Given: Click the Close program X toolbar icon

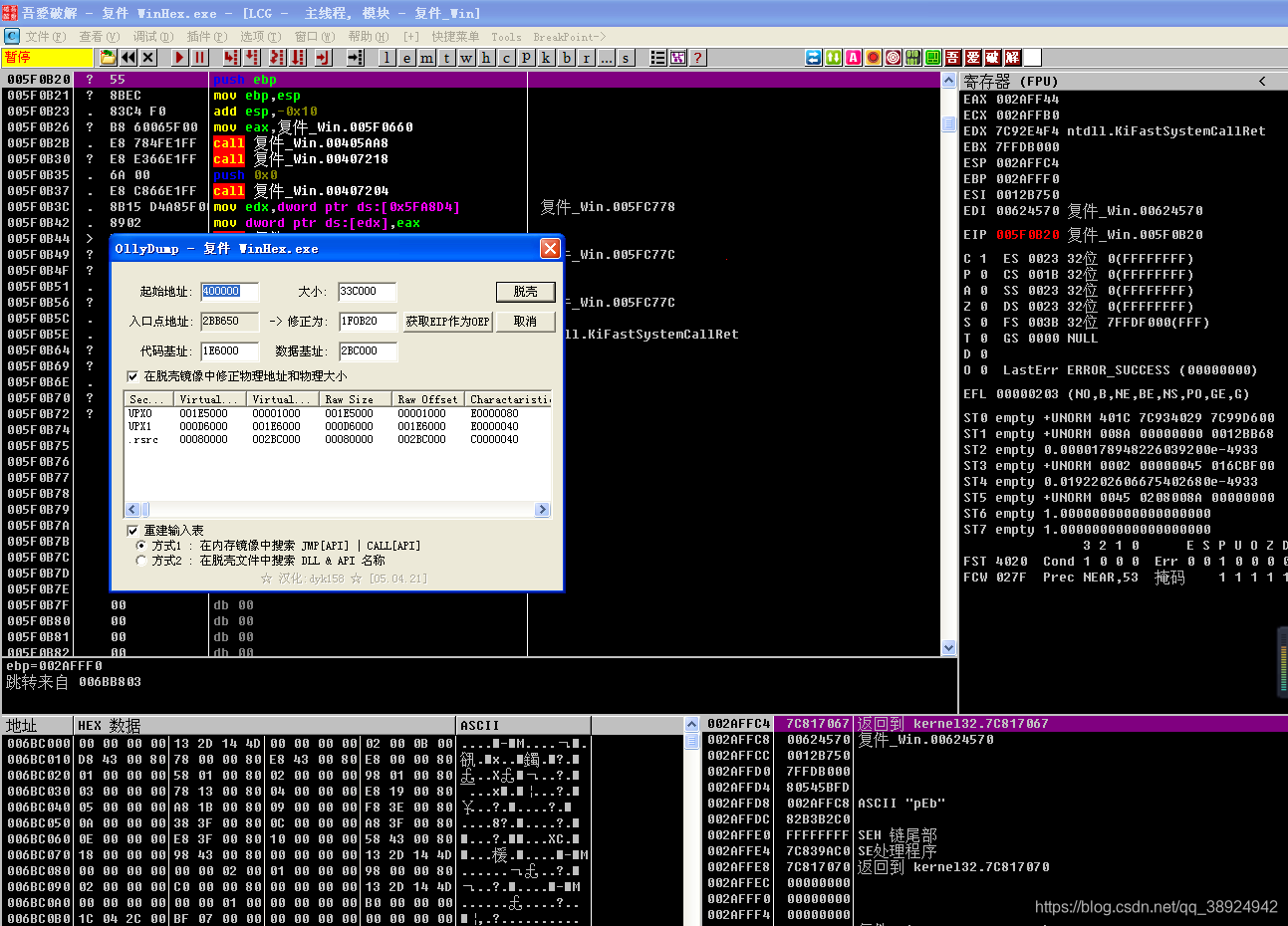Looking at the screenshot, I should (148, 58).
